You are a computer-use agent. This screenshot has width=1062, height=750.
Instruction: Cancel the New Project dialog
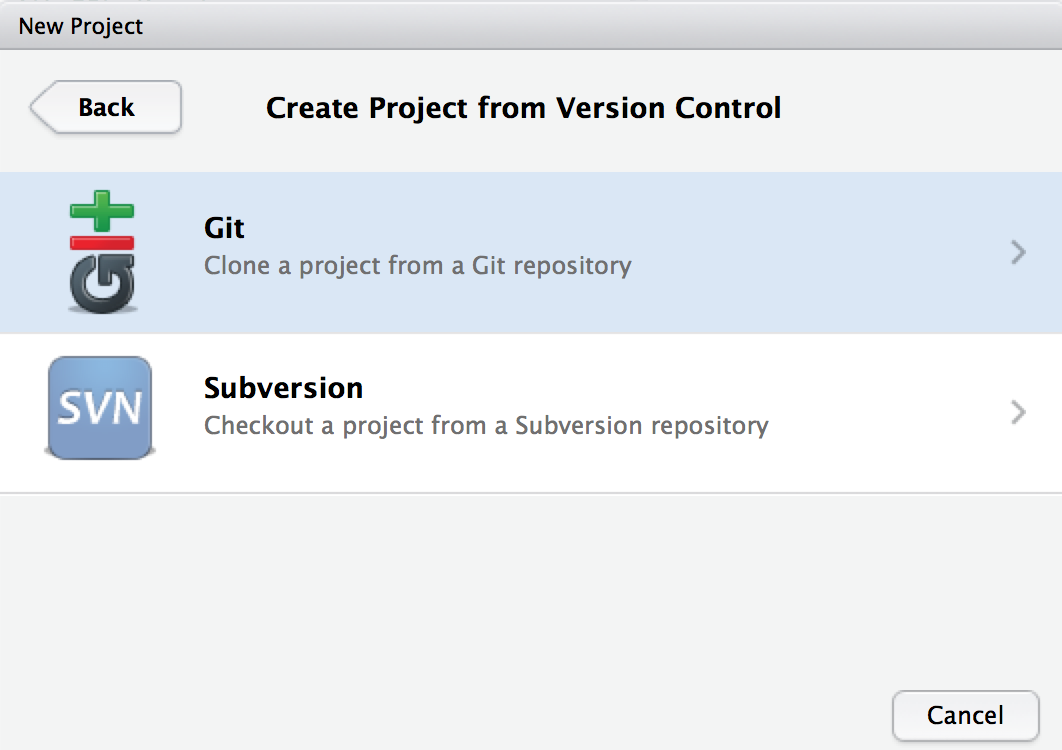[965, 715]
